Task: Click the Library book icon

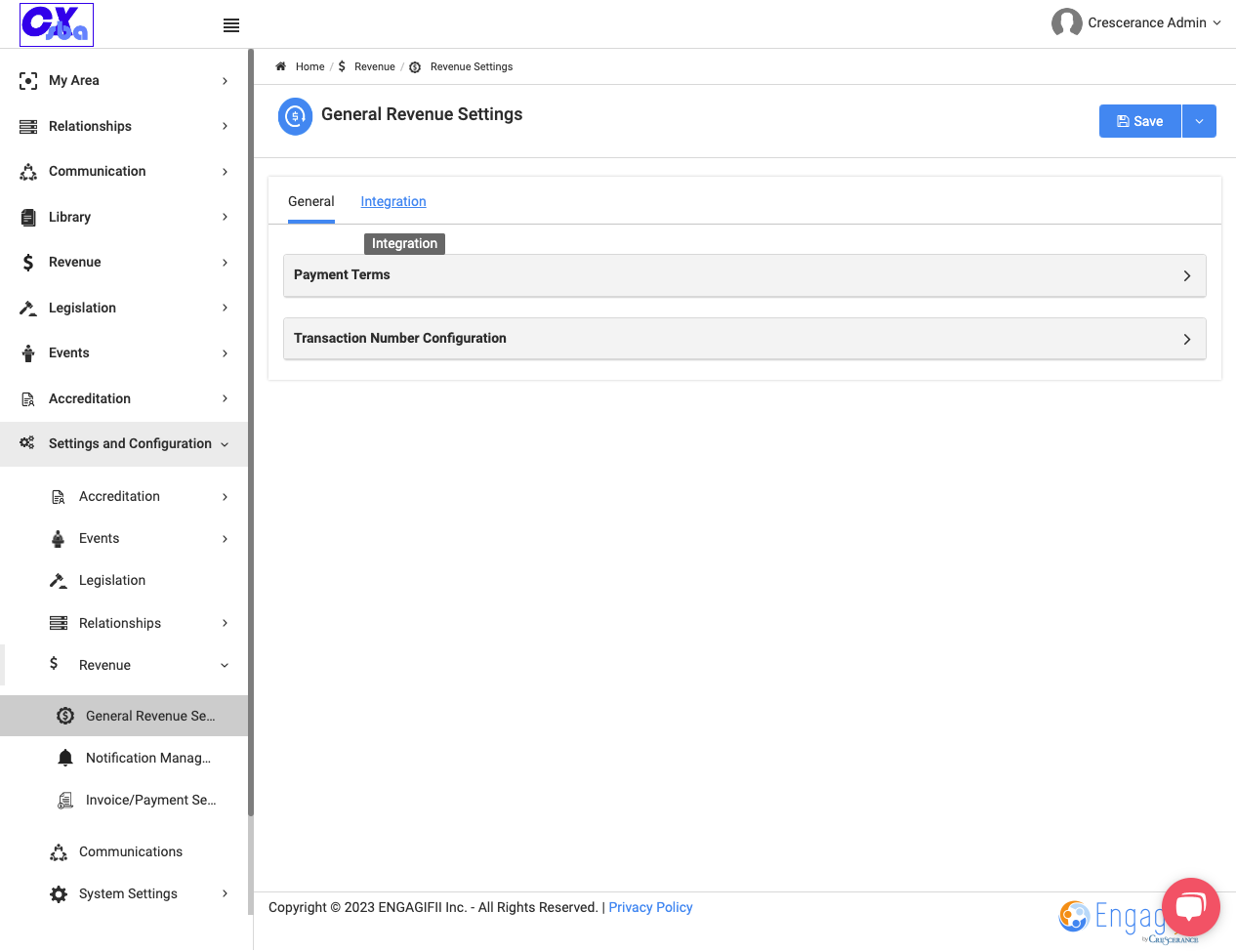Action: point(28,218)
